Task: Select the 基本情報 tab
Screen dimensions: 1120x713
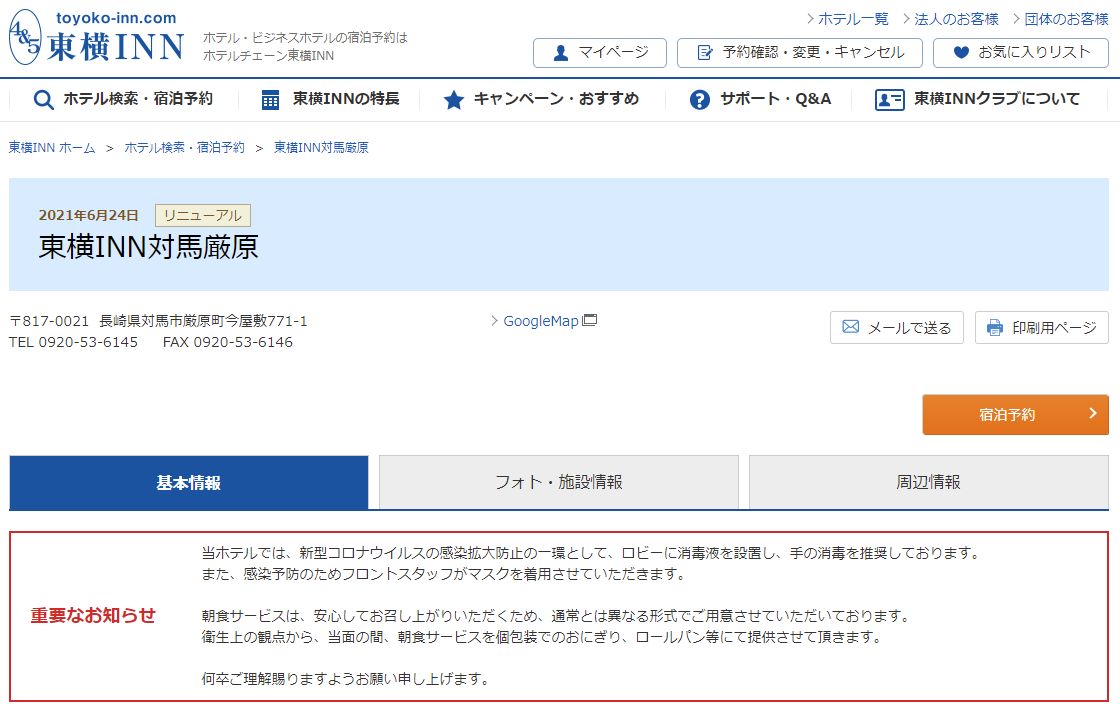Action: point(189,482)
